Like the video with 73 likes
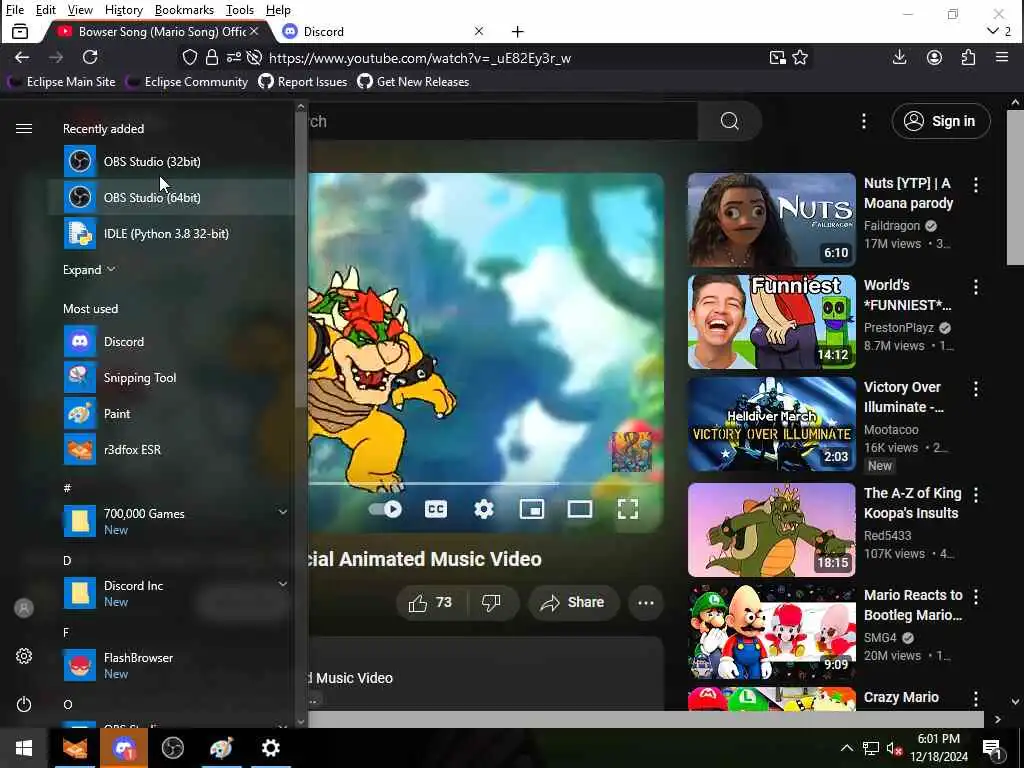This screenshot has width=1024, height=768. (431, 602)
